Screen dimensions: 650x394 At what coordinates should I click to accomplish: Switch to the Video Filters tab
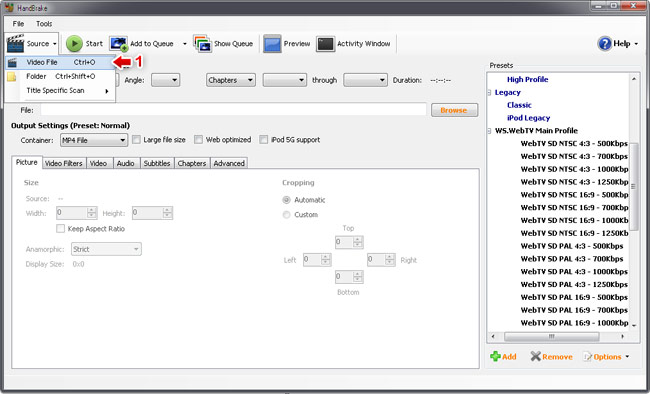(x=63, y=163)
